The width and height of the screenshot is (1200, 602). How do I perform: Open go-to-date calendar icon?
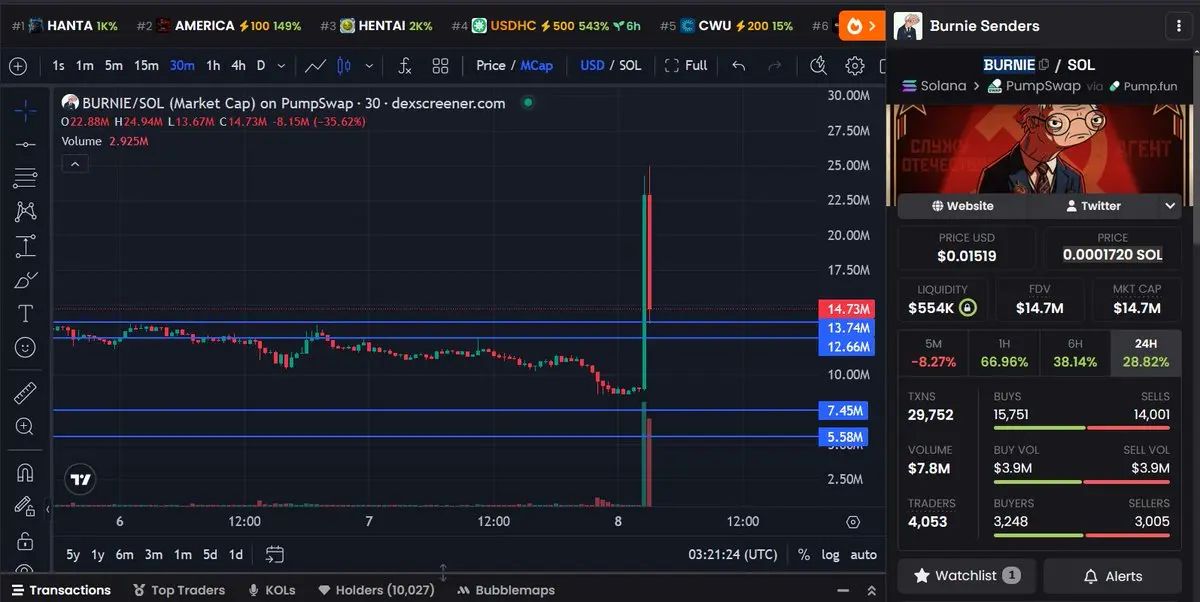(274, 555)
